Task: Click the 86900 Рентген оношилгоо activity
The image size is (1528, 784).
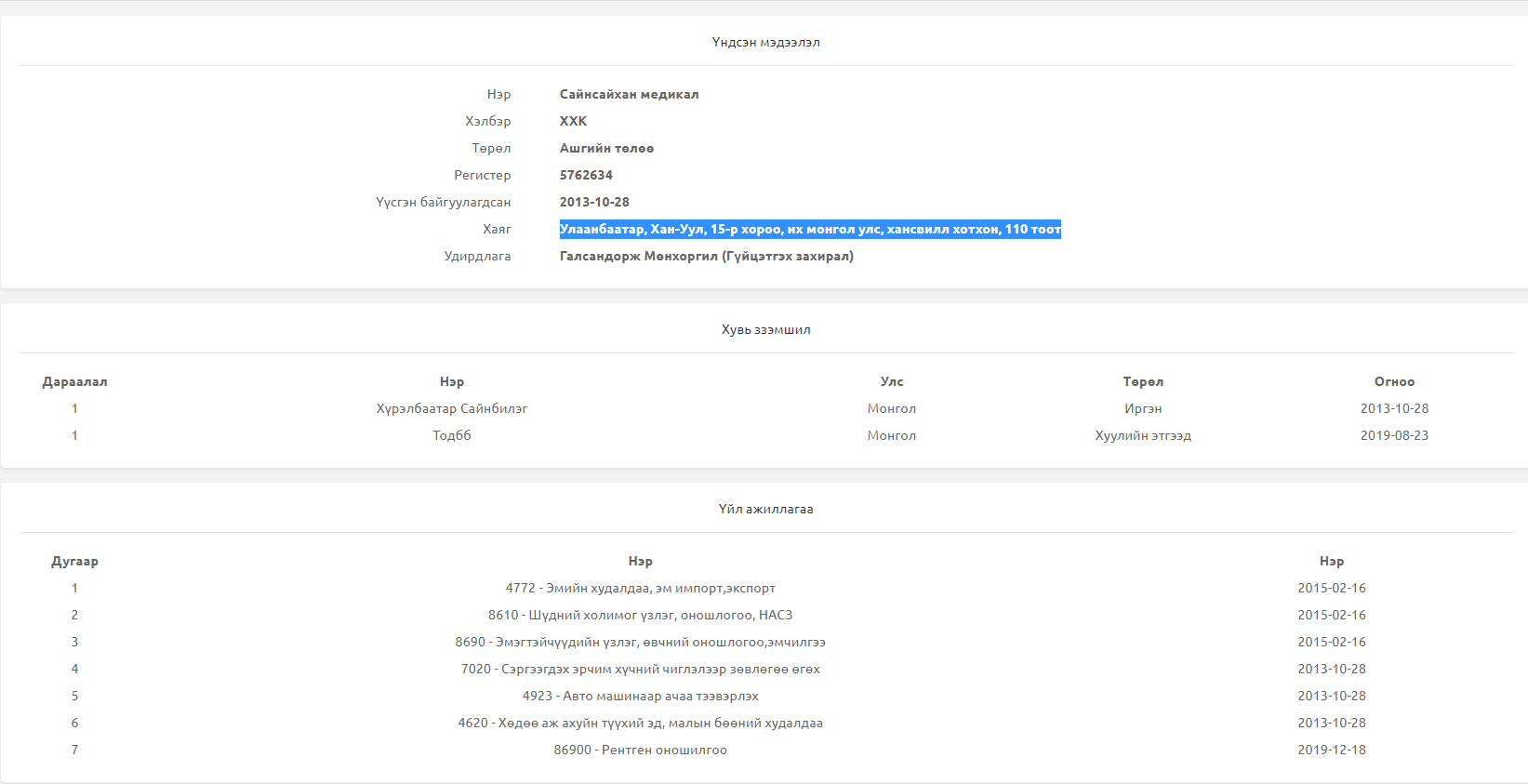Action: point(640,750)
